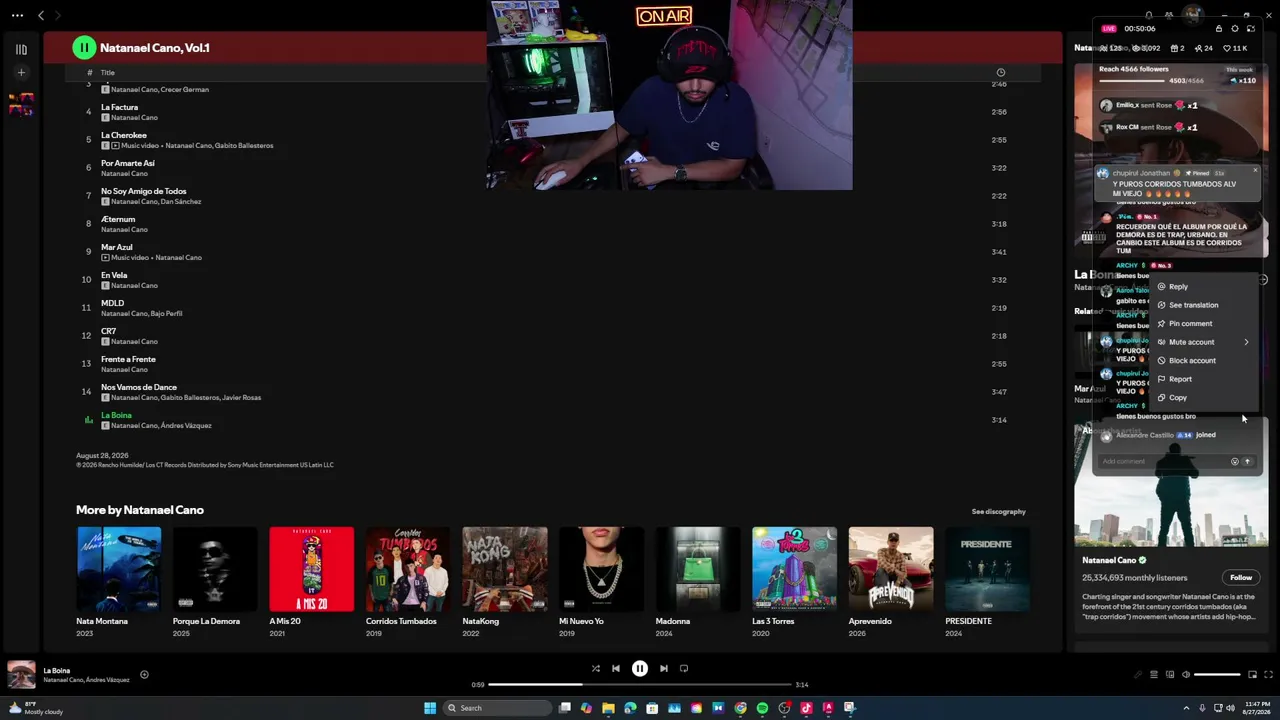Viewport: 1280px width, 720px height.
Task: Open live panel settings gear
Action: tap(1235, 29)
